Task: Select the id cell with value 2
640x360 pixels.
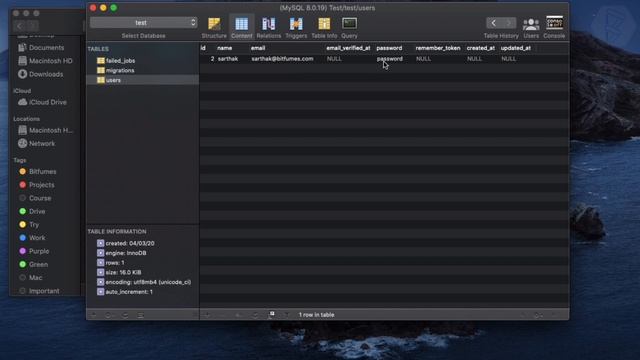Action: [x=212, y=59]
